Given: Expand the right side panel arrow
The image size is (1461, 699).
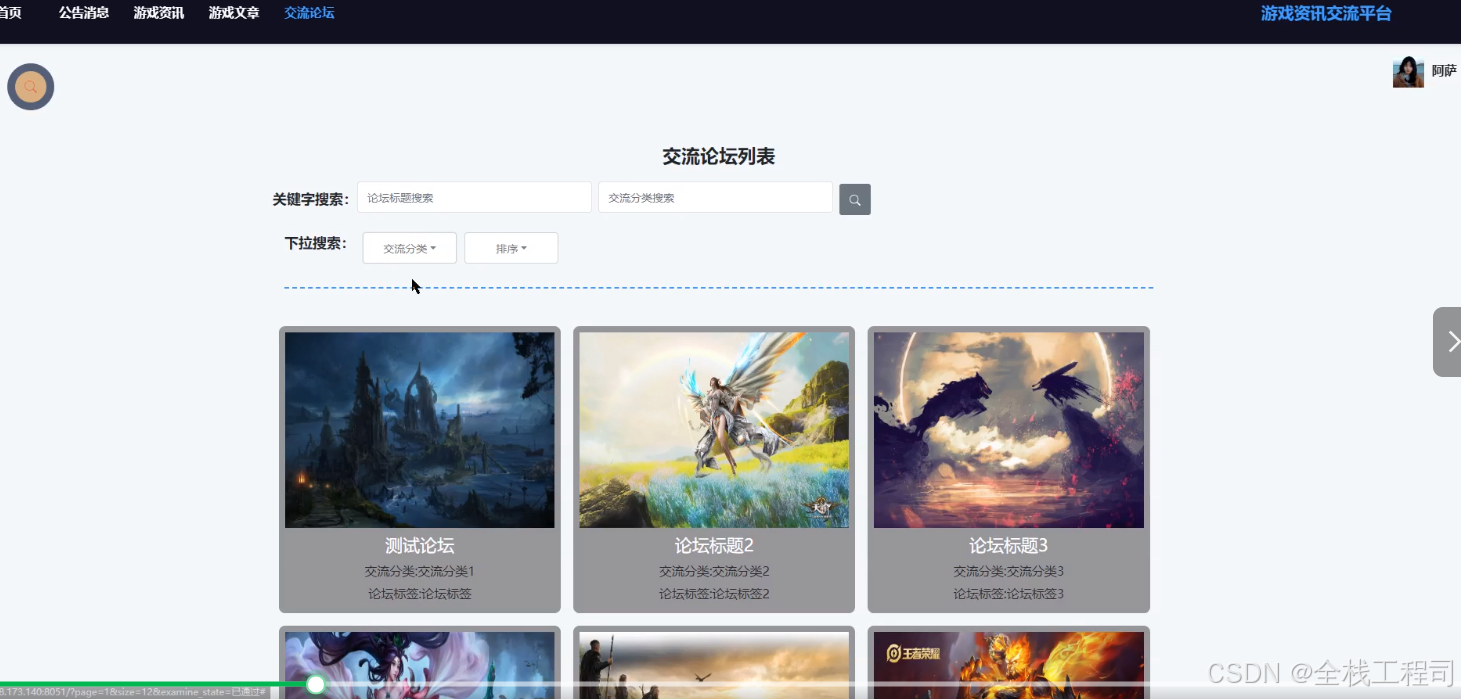Looking at the screenshot, I should click(1448, 342).
